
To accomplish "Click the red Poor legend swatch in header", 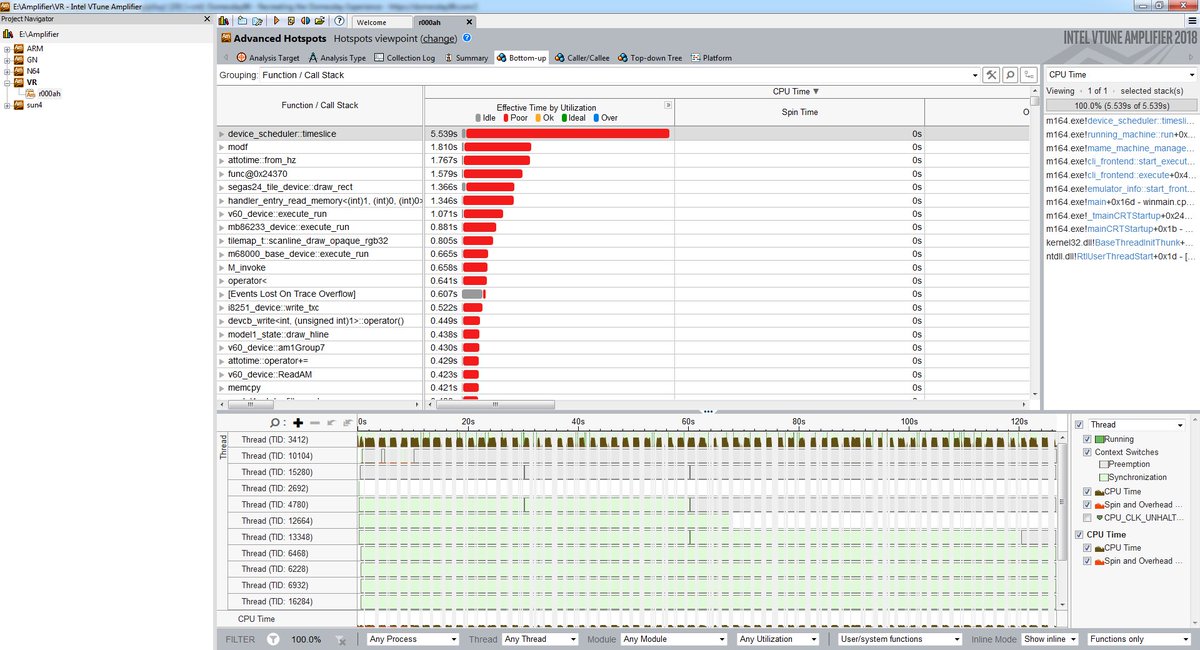I will coord(505,118).
